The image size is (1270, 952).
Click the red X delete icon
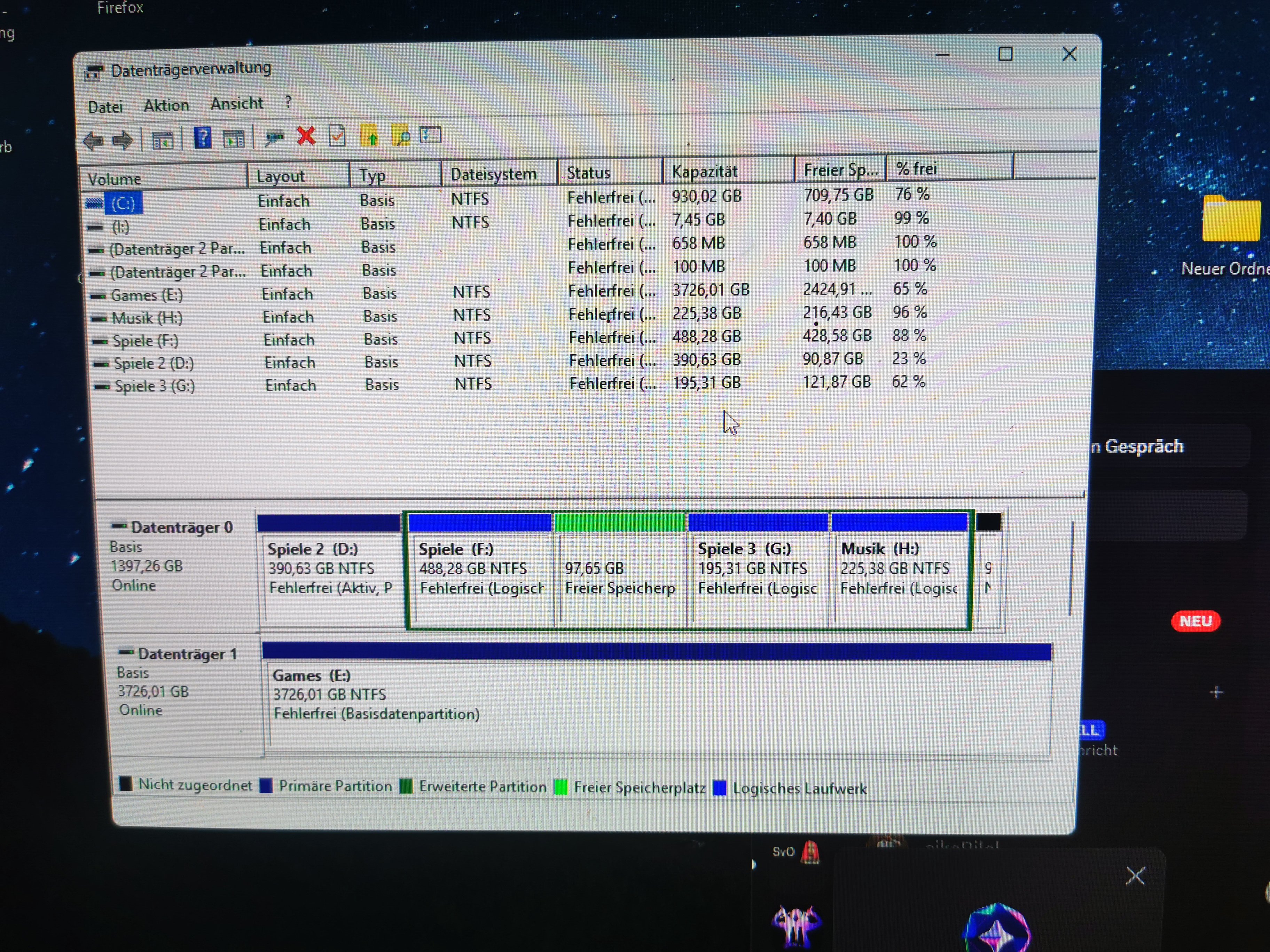coord(306,137)
